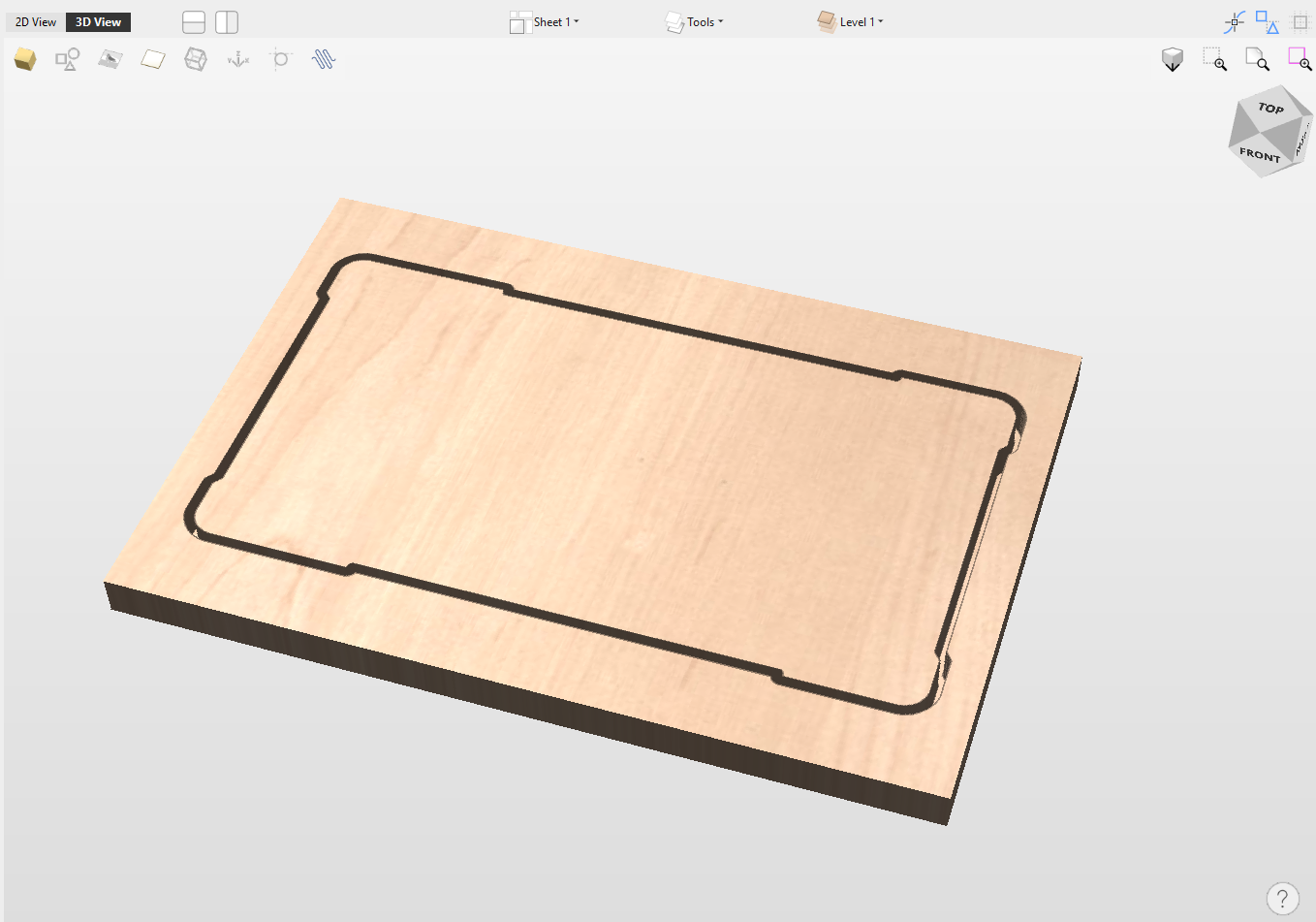Click the view-down cube arrow icon

pyautogui.click(x=1173, y=60)
